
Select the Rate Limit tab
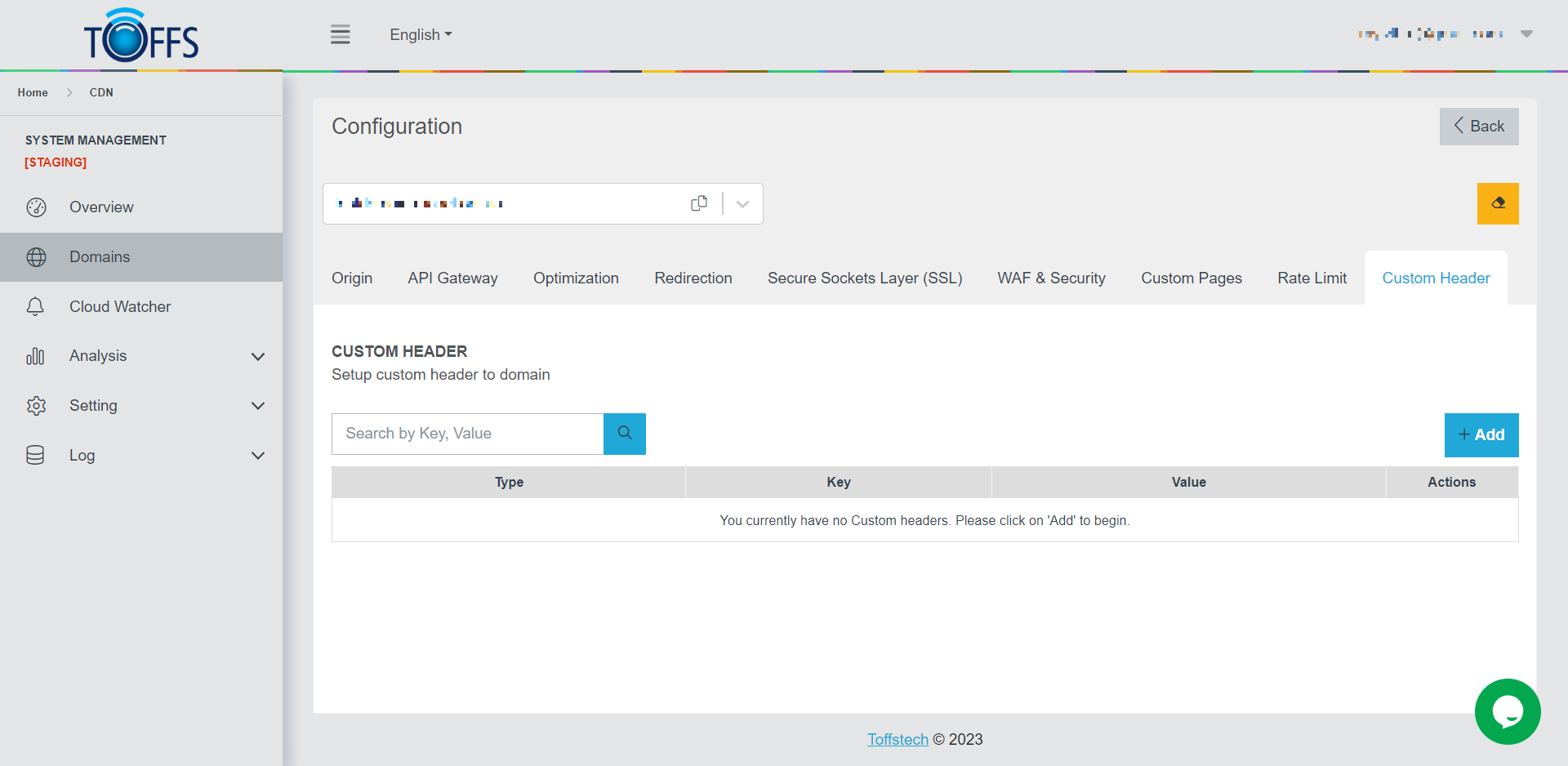tap(1312, 278)
